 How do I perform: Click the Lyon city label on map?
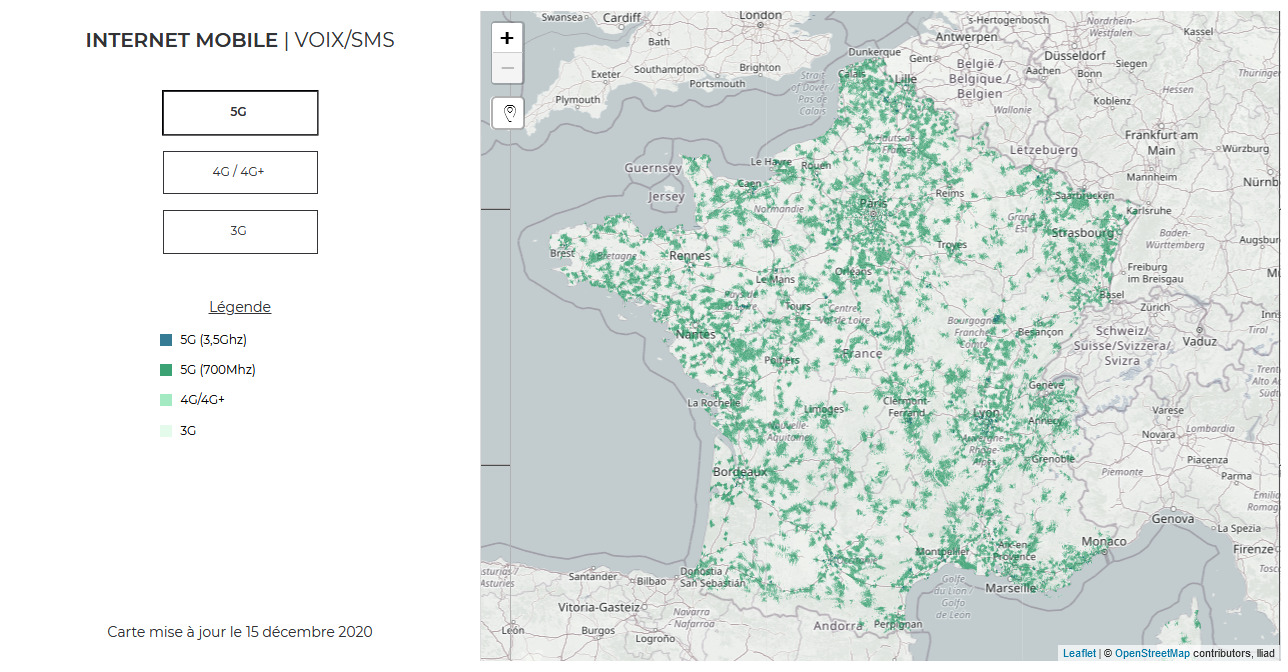click(987, 412)
